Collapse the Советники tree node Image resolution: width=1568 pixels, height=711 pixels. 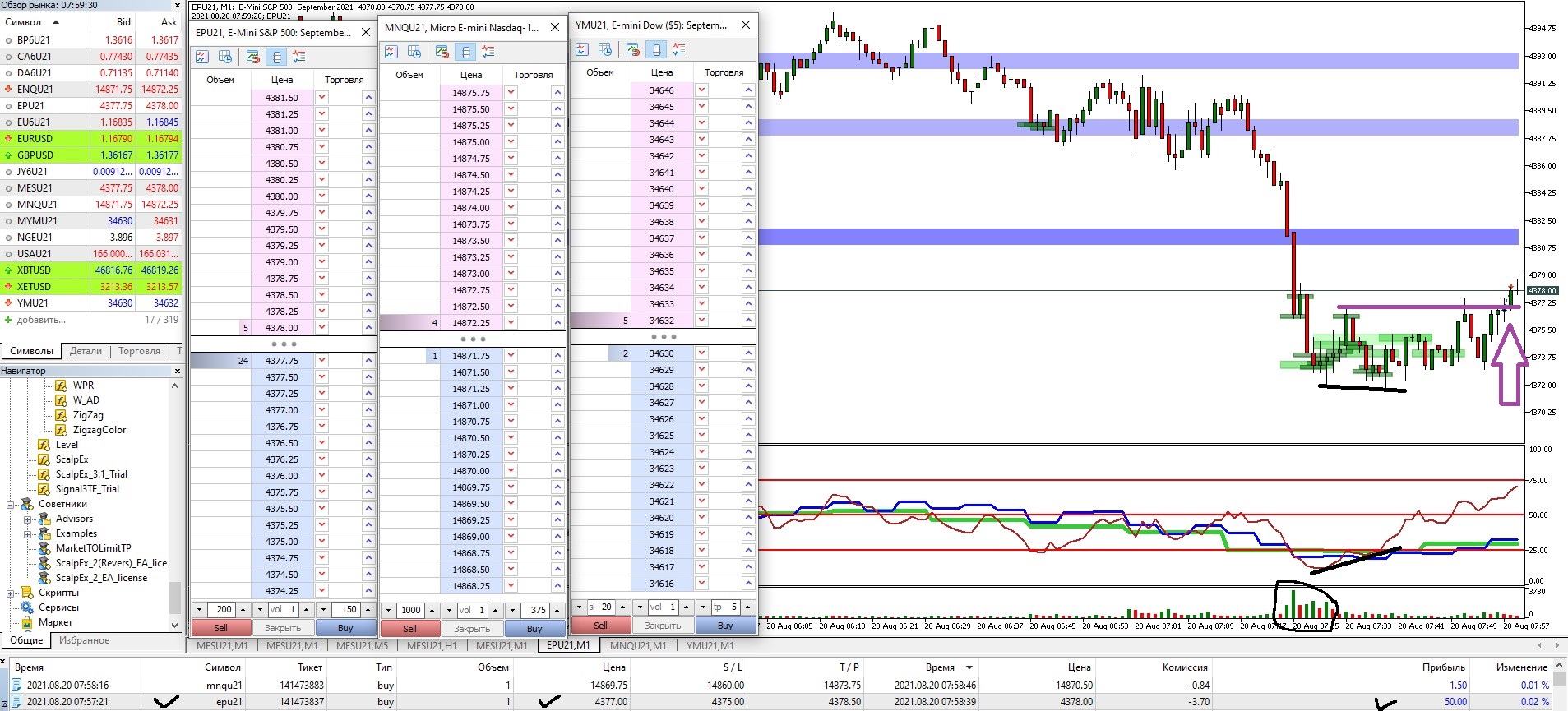[x=12, y=504]
